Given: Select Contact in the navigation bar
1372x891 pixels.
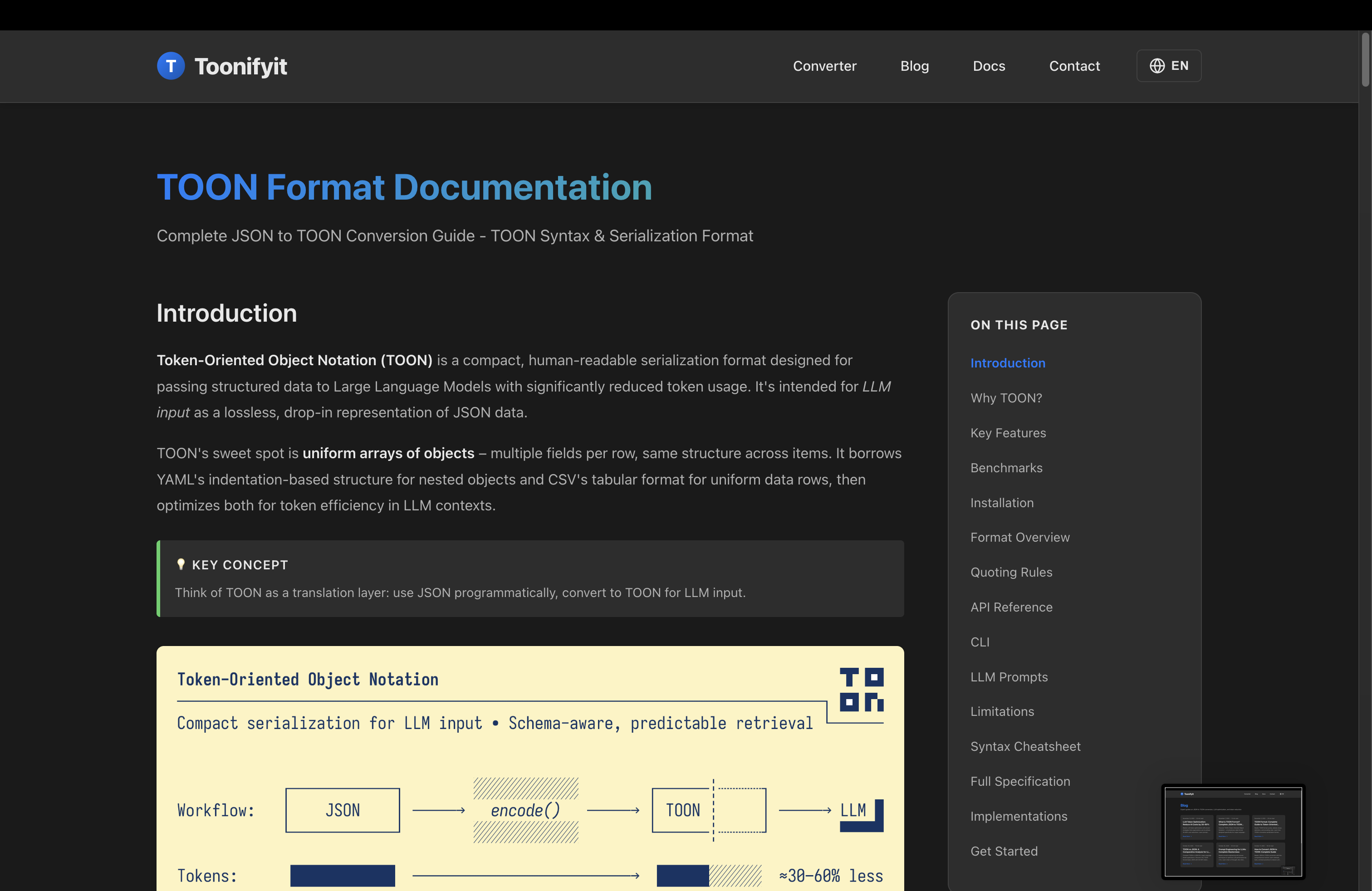Looking at the screenshot, I should coord(1074,66).
